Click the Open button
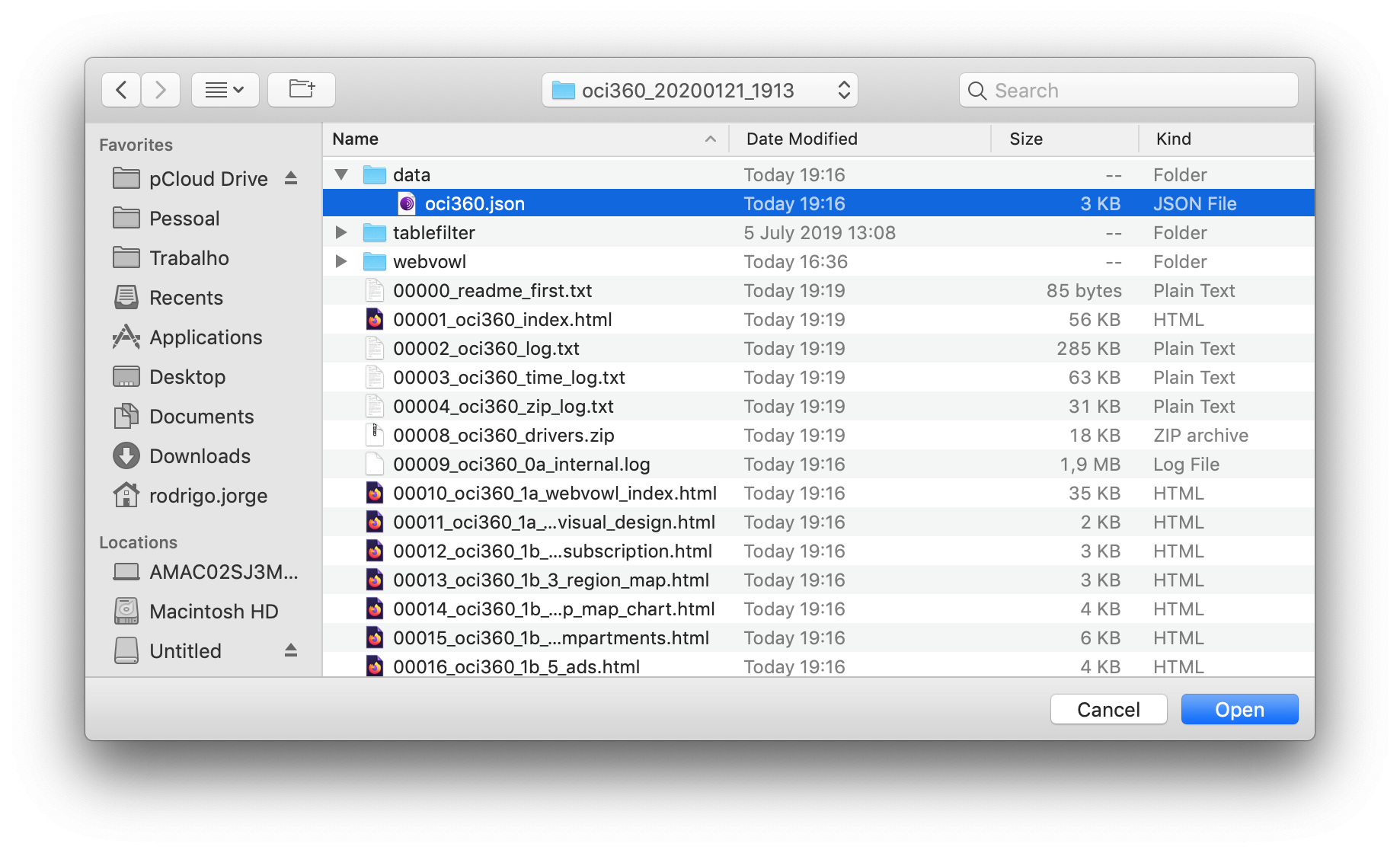1400x853 pixels. pos(1239,709)
